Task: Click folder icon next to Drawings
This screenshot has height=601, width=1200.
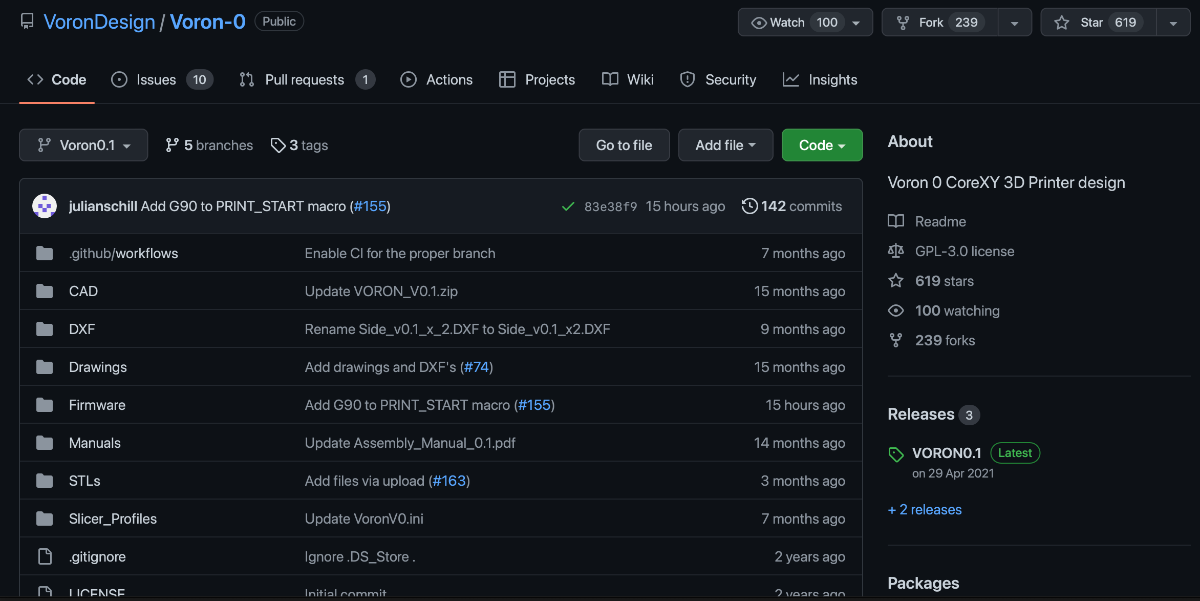Action: [x=44, y=367]
